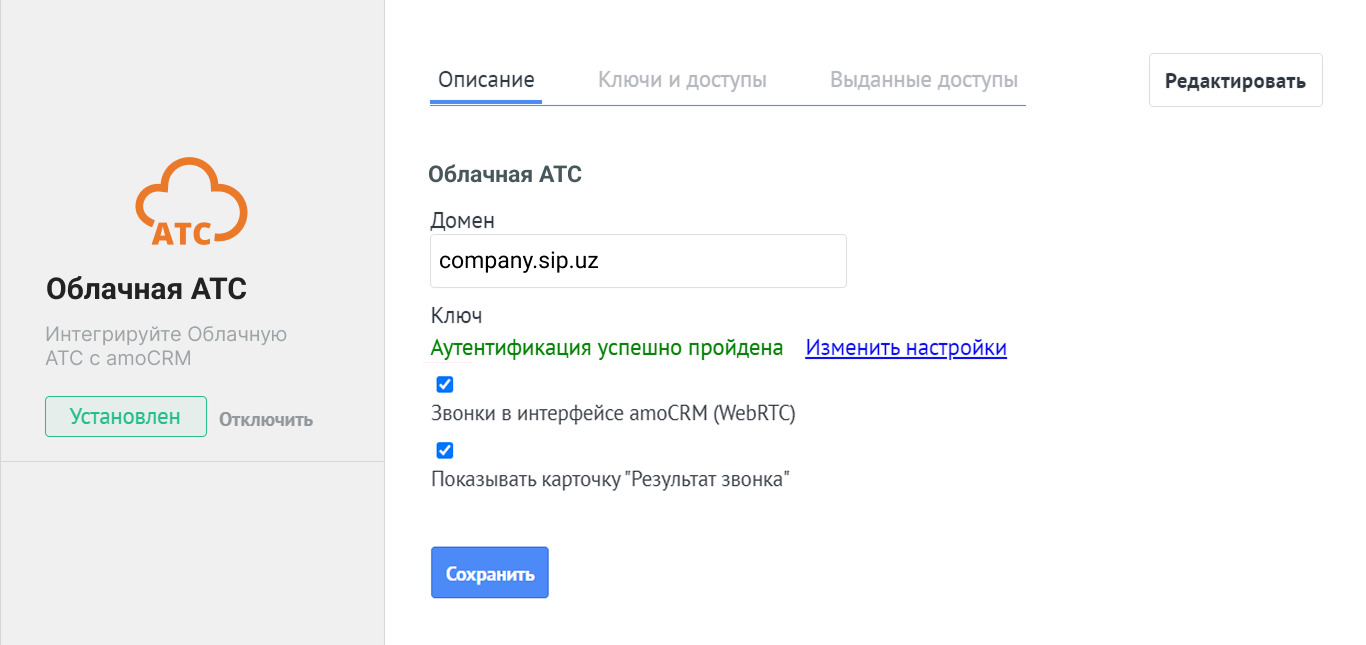Open the "Изменить настройки" link

[x=906, y=348]
